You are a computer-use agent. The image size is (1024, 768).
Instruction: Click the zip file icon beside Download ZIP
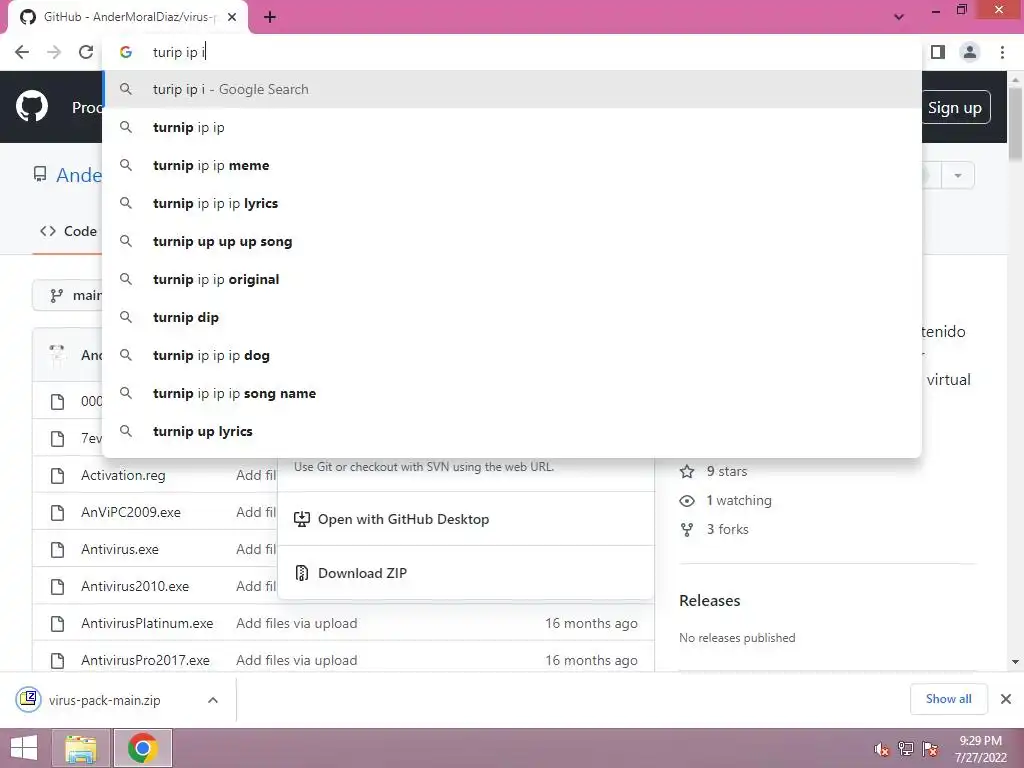(301, 573)
